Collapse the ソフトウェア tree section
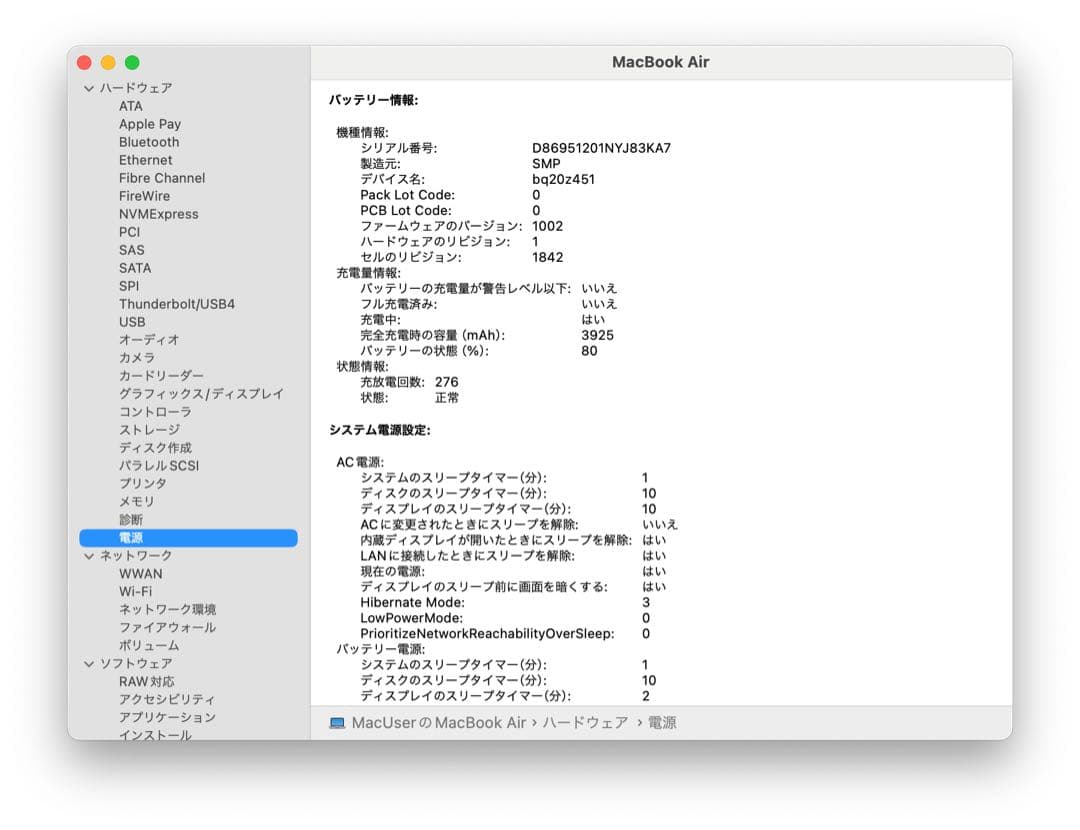Viewport: 1080px width, 830px height. (x=88, y=663)
